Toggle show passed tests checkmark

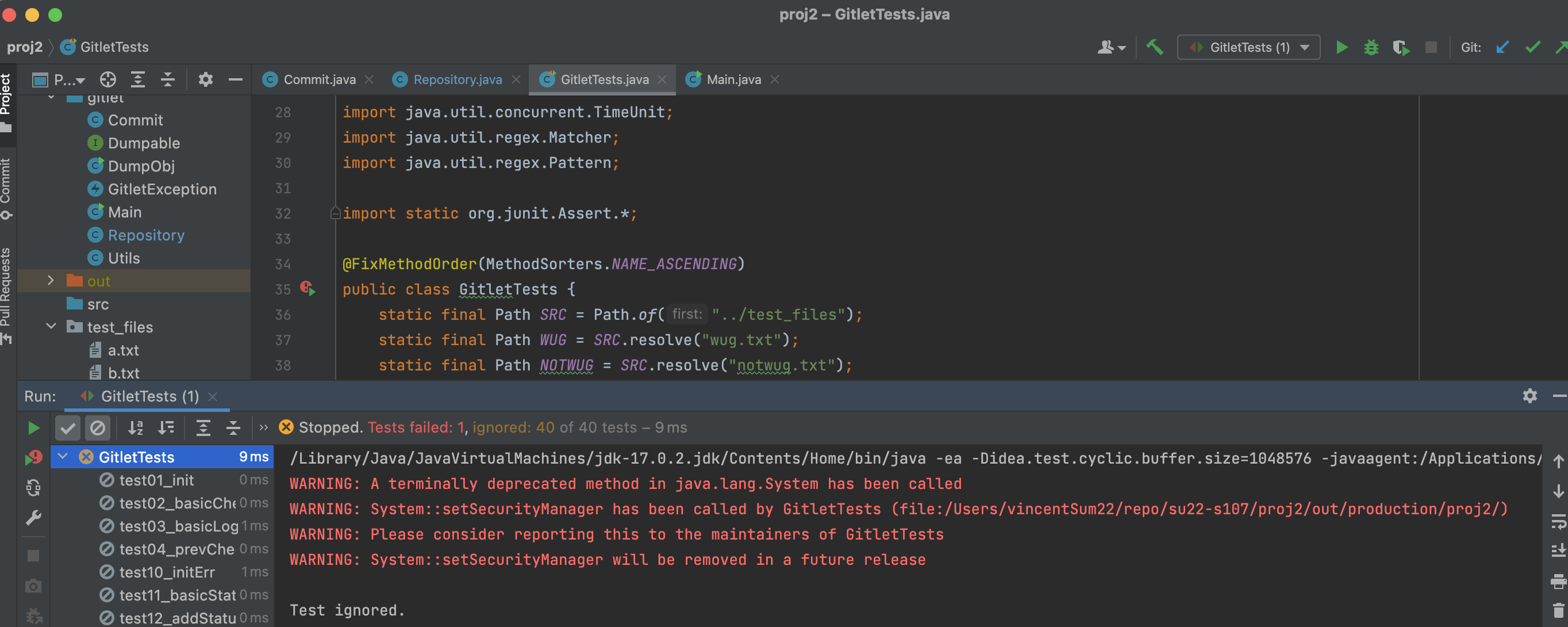pos(68,428)
